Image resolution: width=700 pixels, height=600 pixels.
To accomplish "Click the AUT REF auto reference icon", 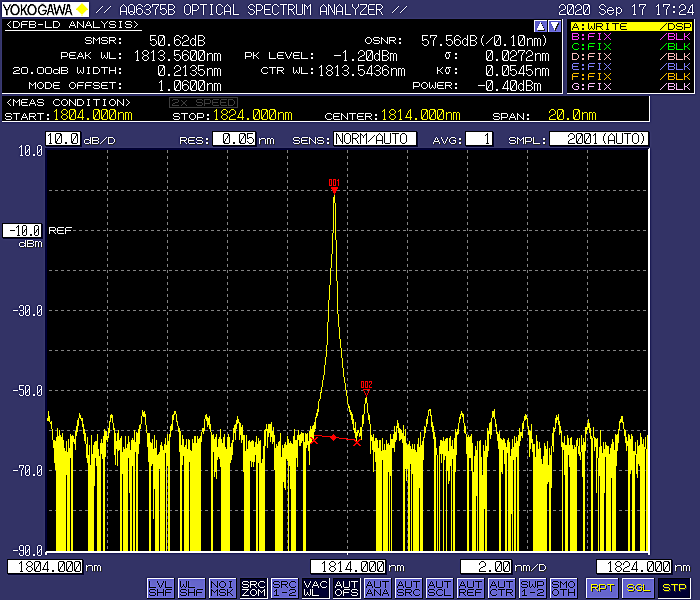I will click(470, 587).
